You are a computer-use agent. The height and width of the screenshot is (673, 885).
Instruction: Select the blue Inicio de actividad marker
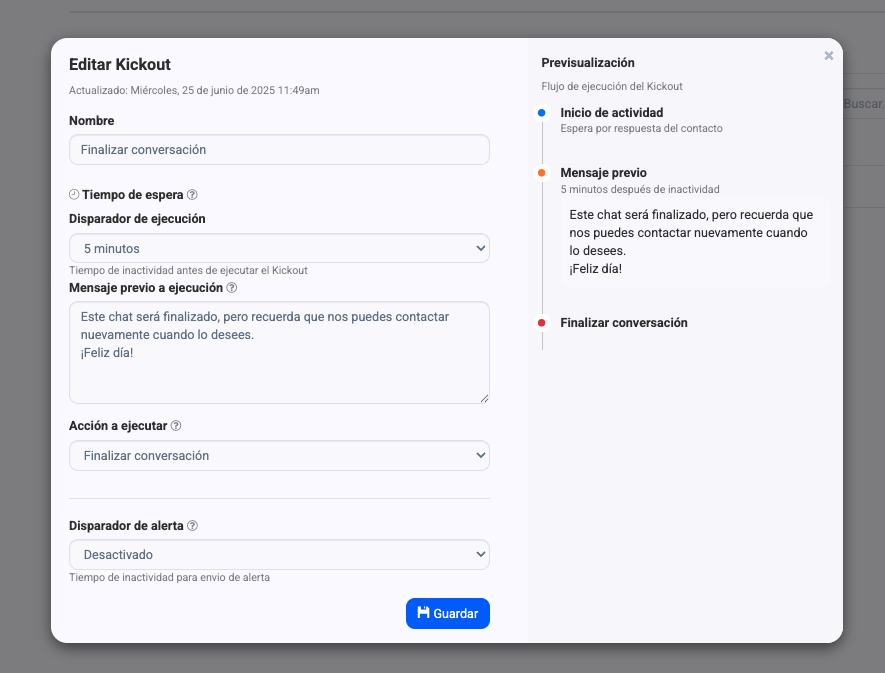[x=539, y=113]
